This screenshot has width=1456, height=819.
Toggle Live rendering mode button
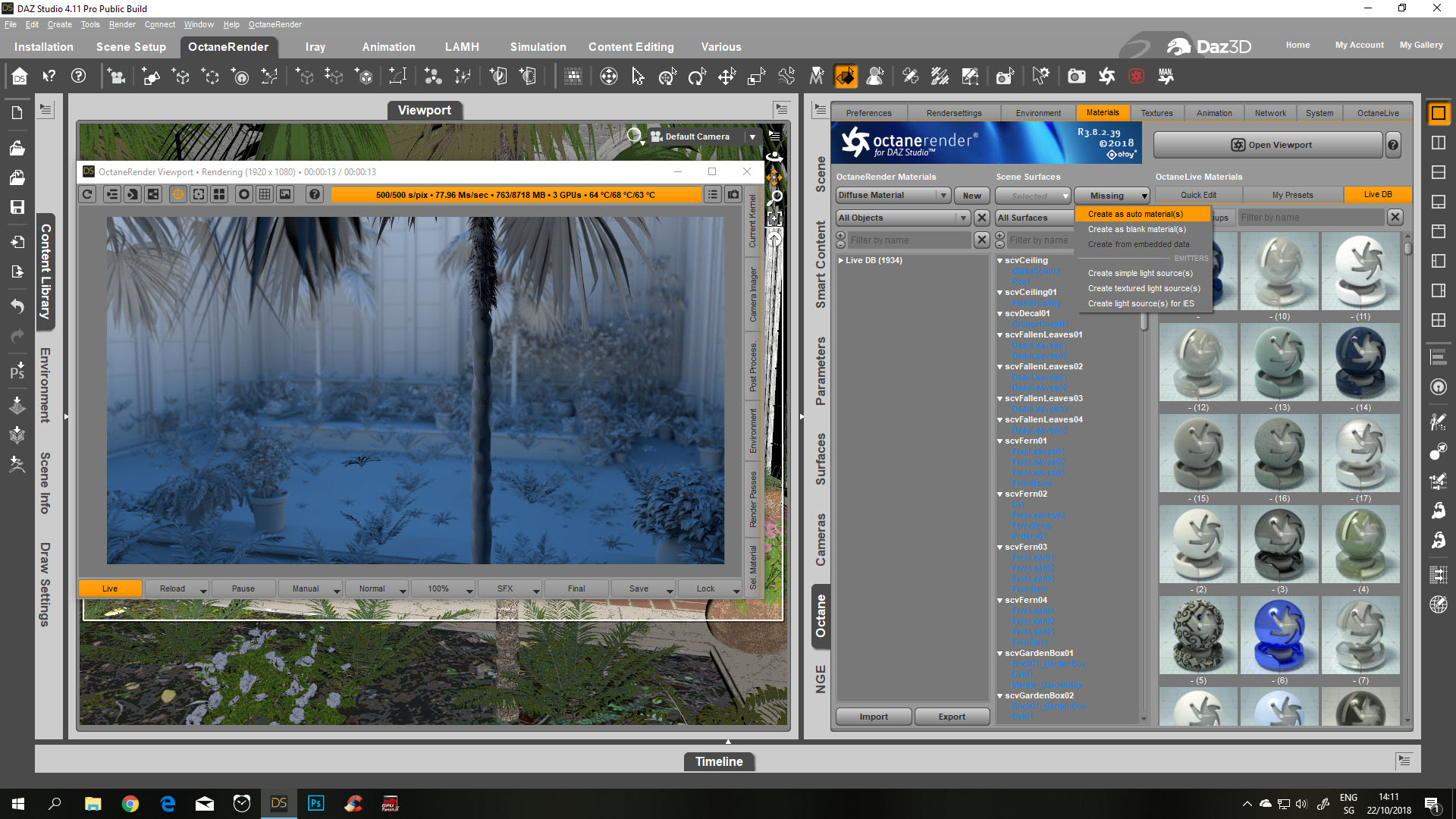[110, 588]
